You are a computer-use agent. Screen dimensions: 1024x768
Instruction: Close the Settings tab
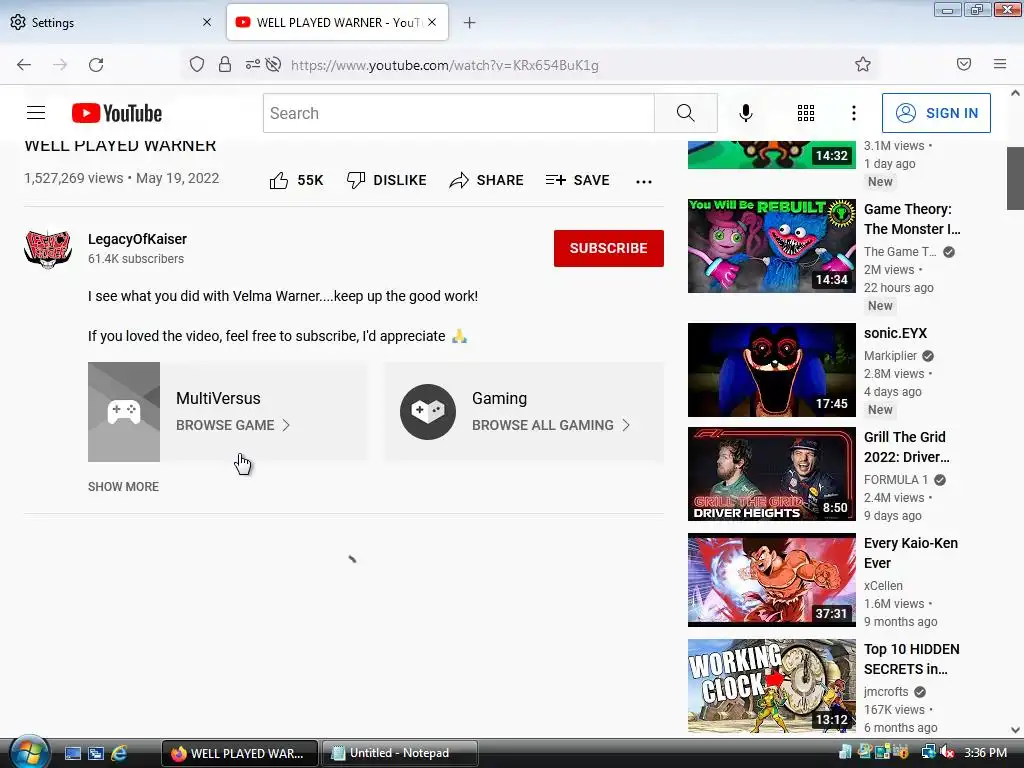[x=207, y=22]
